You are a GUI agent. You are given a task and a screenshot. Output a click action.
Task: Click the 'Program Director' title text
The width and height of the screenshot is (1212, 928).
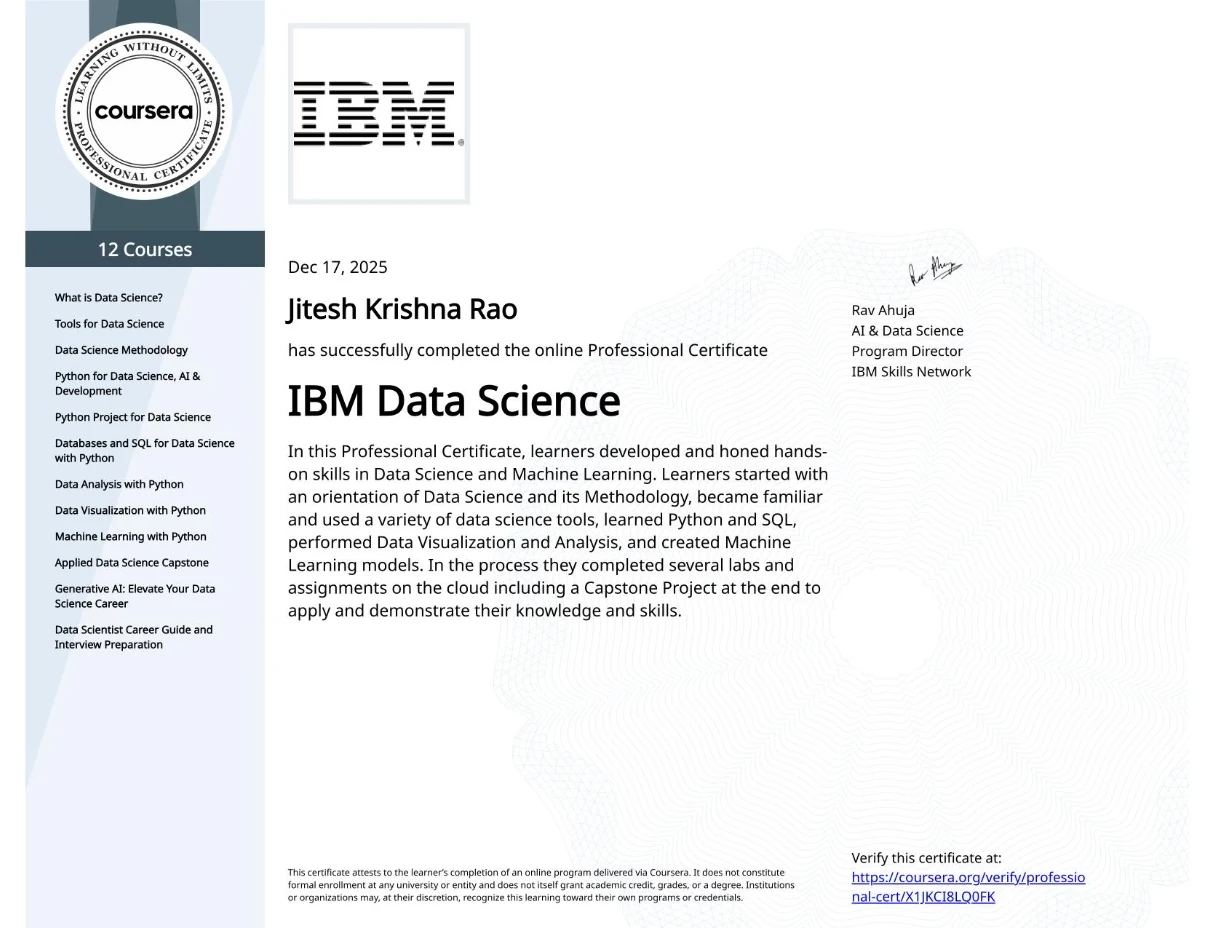(907, 351)
